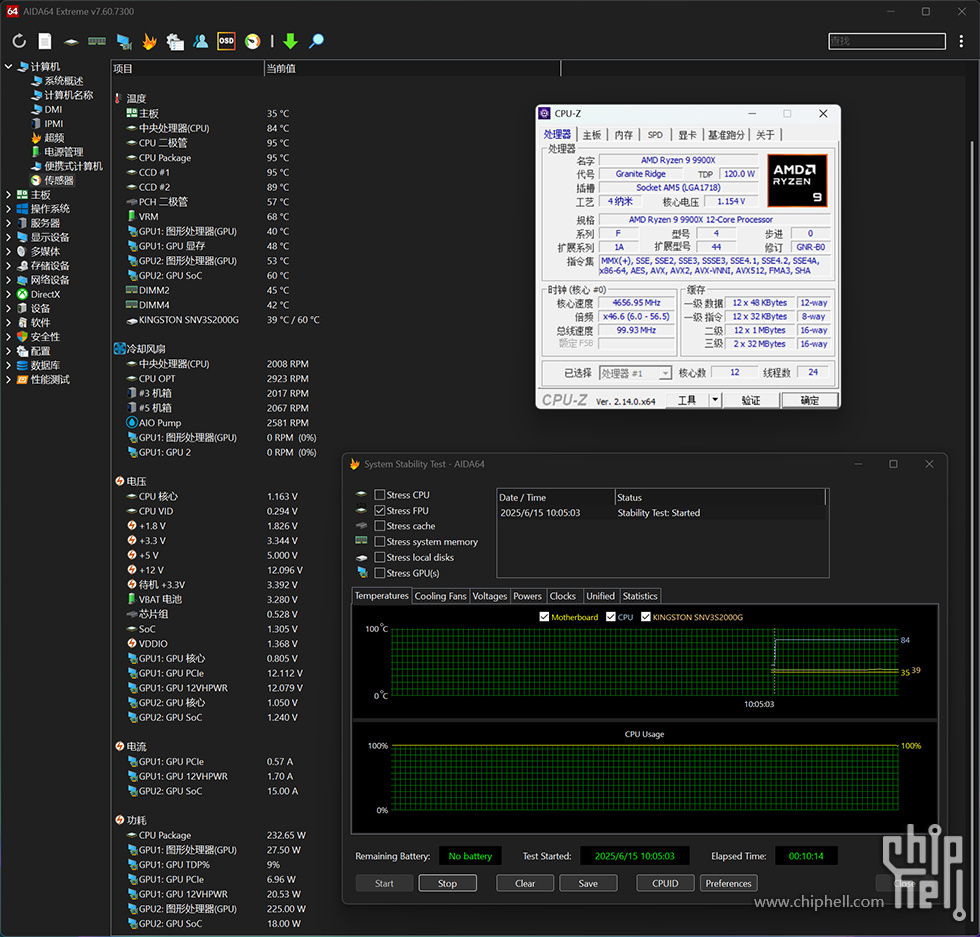This screenshot has width=980, height=937.
Task: Expand the 显示设备 tree node
Action: pos(8,238)
